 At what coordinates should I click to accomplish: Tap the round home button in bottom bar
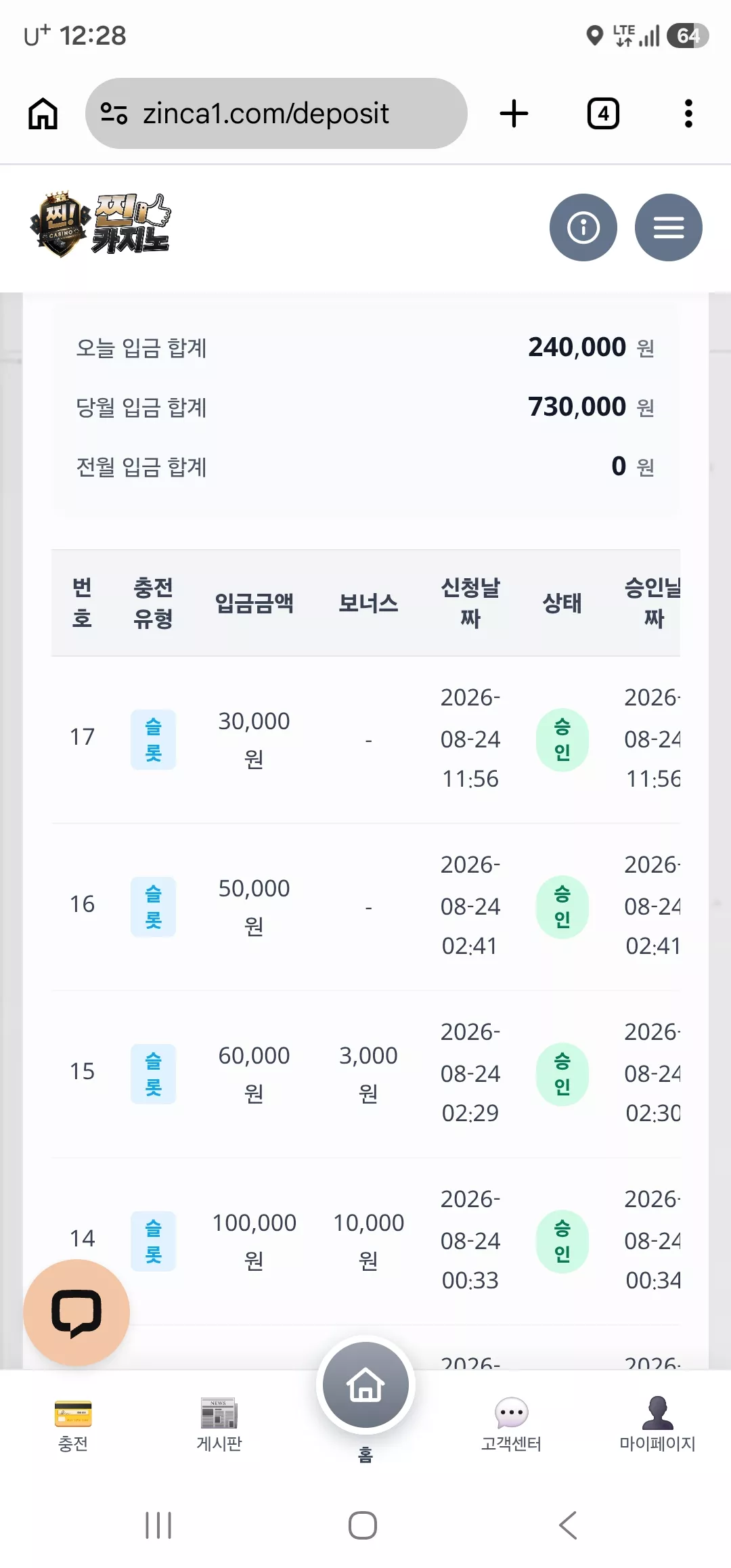coord(365,1385)
